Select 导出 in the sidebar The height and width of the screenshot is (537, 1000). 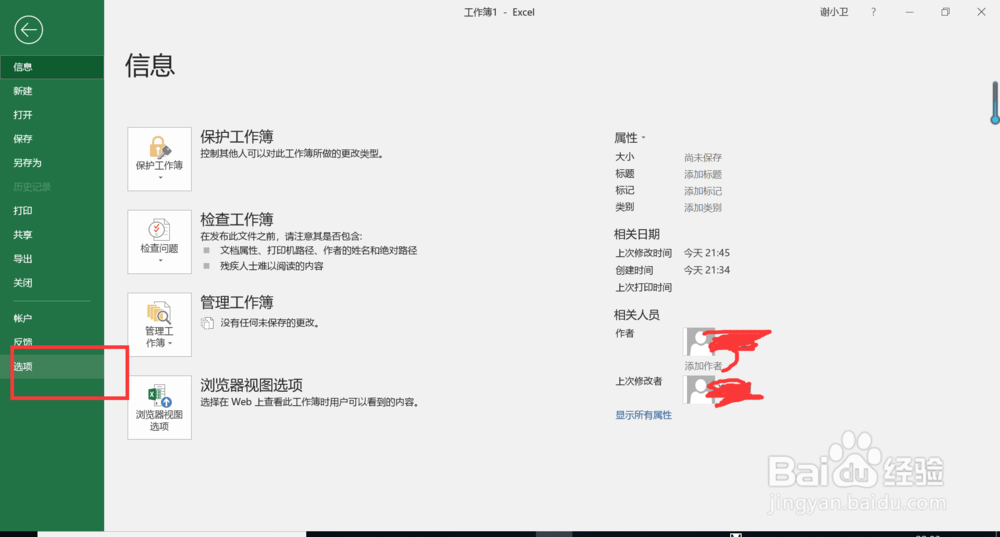[52, 259]
